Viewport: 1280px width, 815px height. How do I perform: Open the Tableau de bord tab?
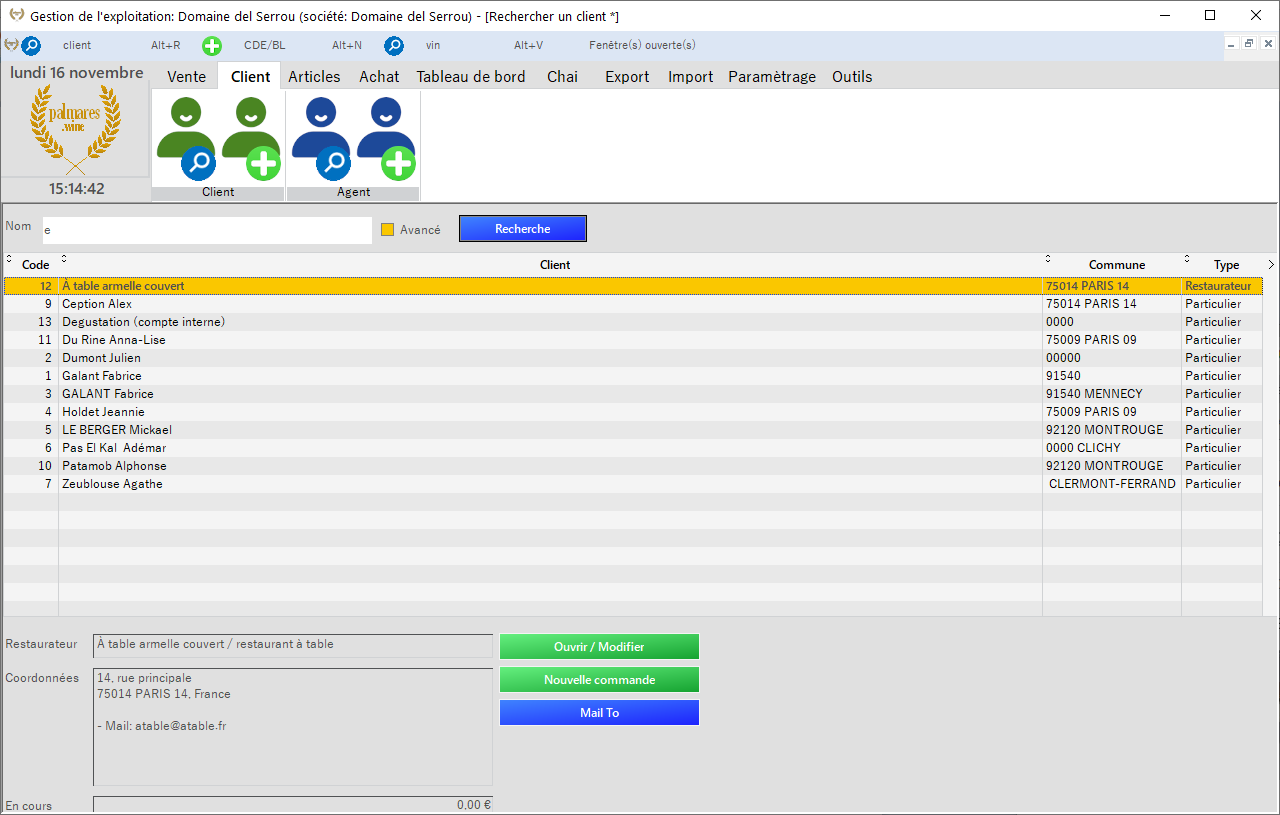point(471,76)
